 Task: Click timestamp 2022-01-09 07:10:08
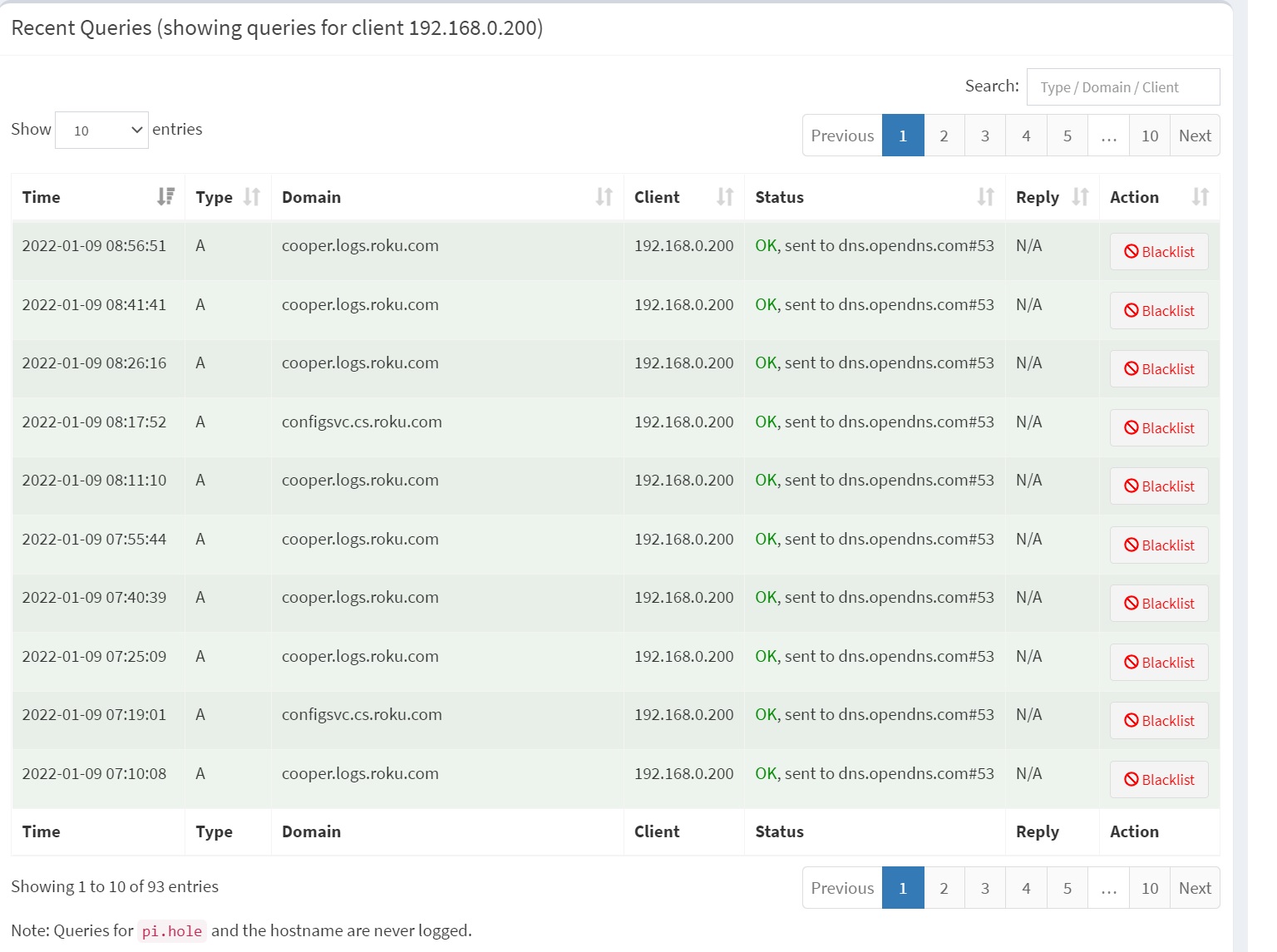coord(94,773)
